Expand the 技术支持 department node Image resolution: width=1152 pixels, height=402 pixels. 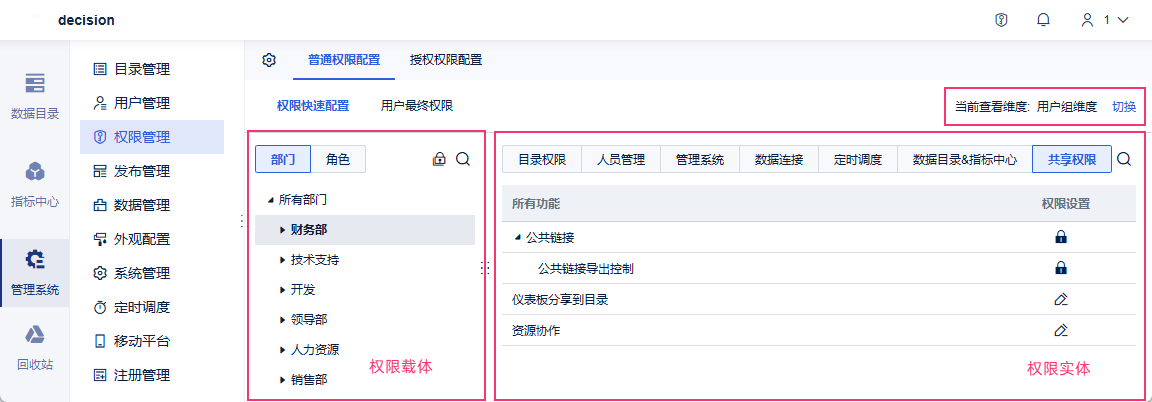(283, 260)
